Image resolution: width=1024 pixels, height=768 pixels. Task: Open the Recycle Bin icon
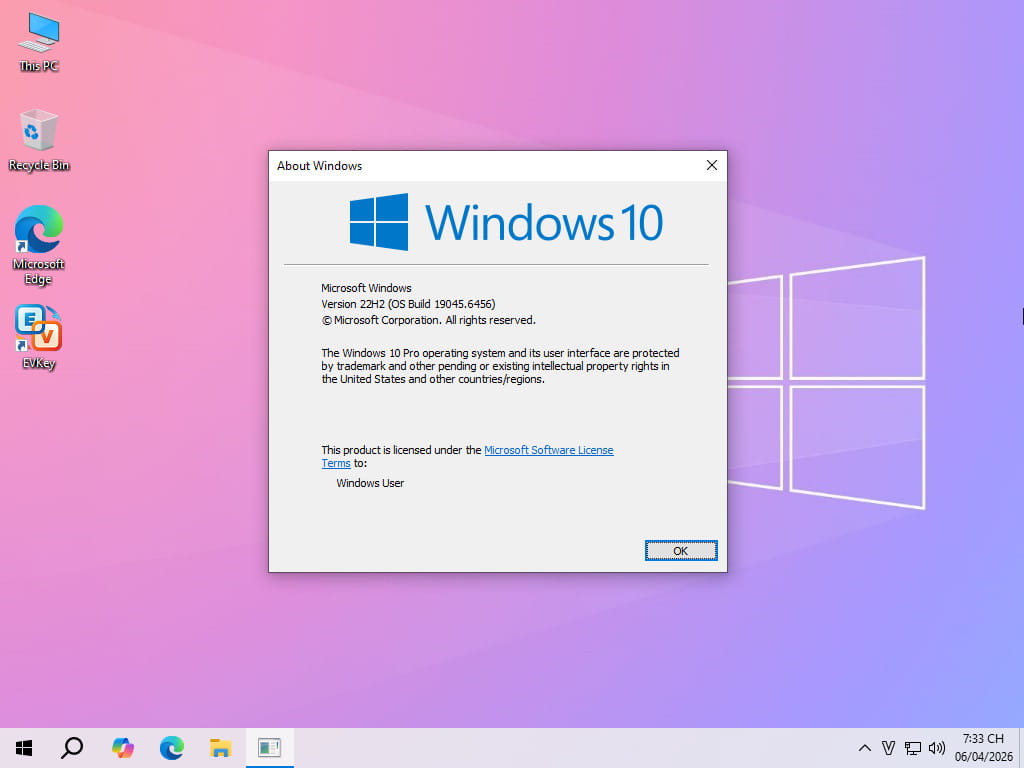(39, 140)
